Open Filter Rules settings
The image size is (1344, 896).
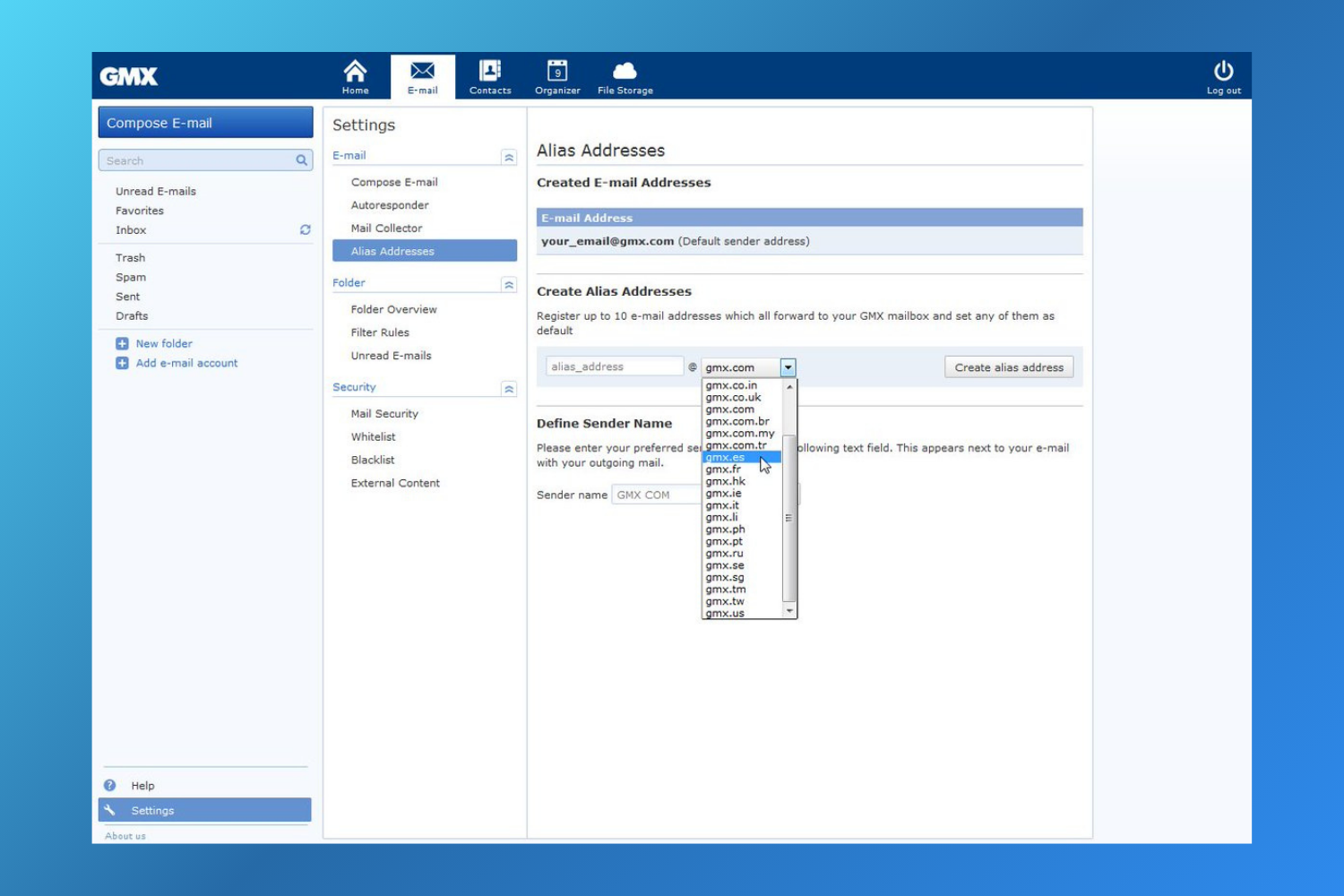tap(380, 332)
